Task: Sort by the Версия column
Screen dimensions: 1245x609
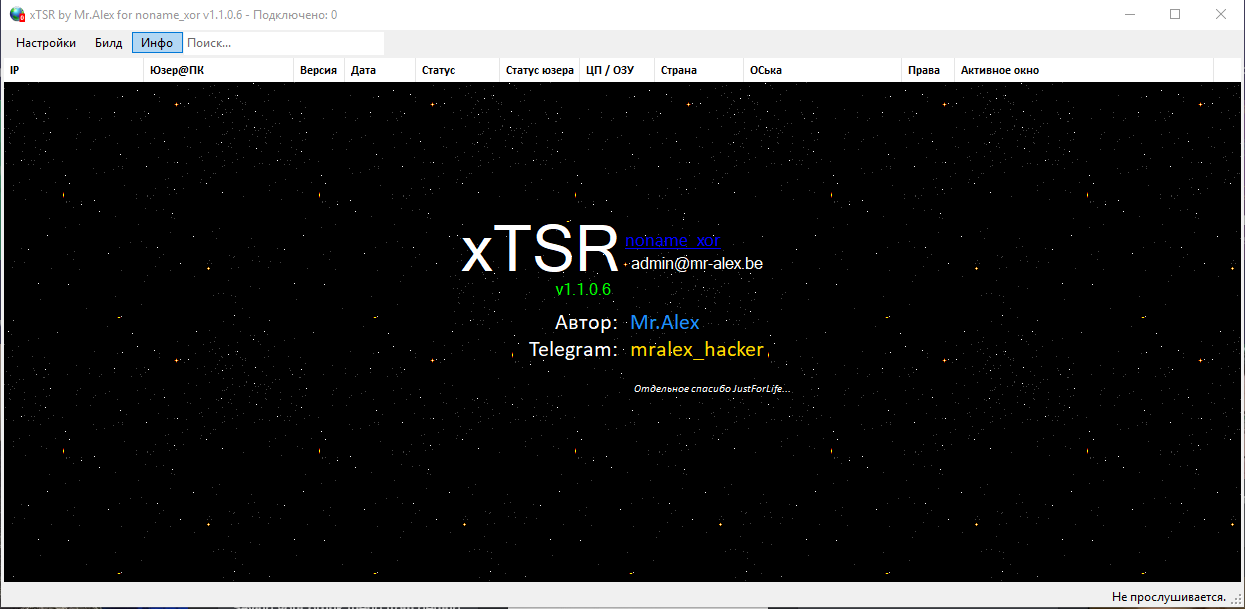Action: pos(318,70)
